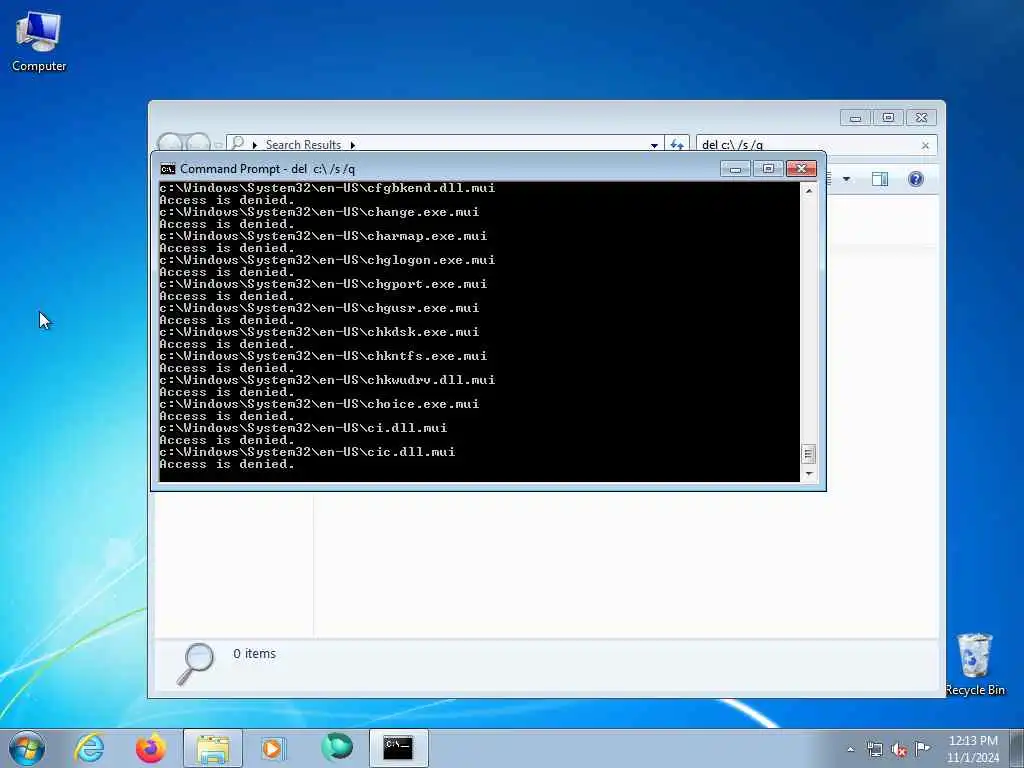Close the Command Prompt window
Viewport: 1024px width, 768px height.
pyautogui.click(x=801, y=169)
